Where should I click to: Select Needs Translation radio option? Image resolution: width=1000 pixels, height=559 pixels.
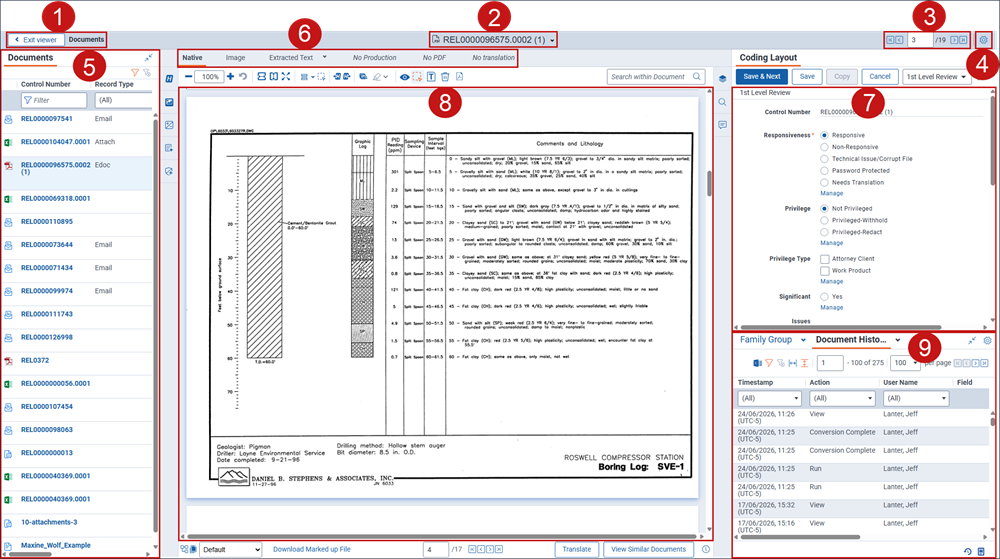(824, 182)
